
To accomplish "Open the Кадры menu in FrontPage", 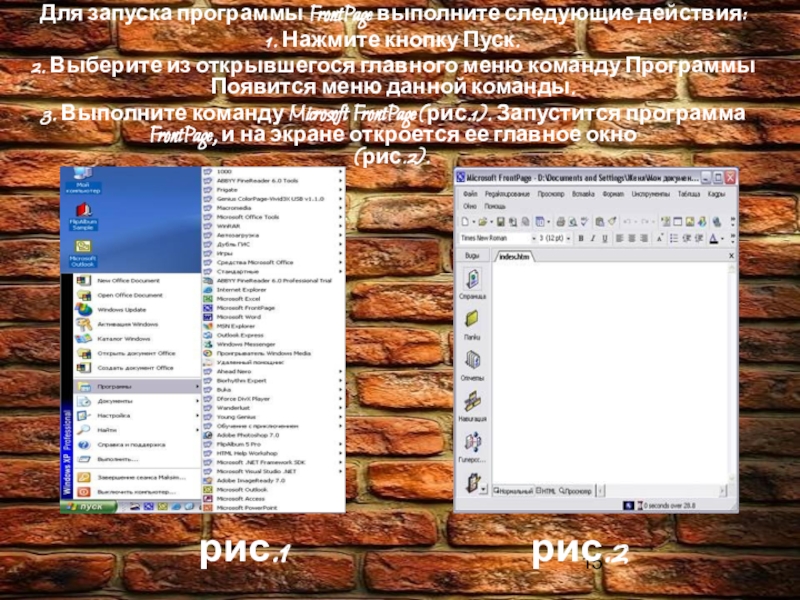I will click(716, 194).
